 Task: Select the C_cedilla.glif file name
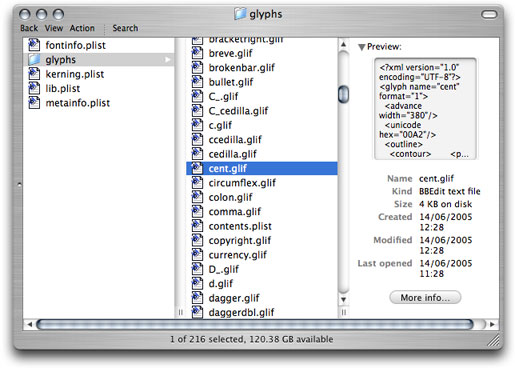click(x=238, y=111)
